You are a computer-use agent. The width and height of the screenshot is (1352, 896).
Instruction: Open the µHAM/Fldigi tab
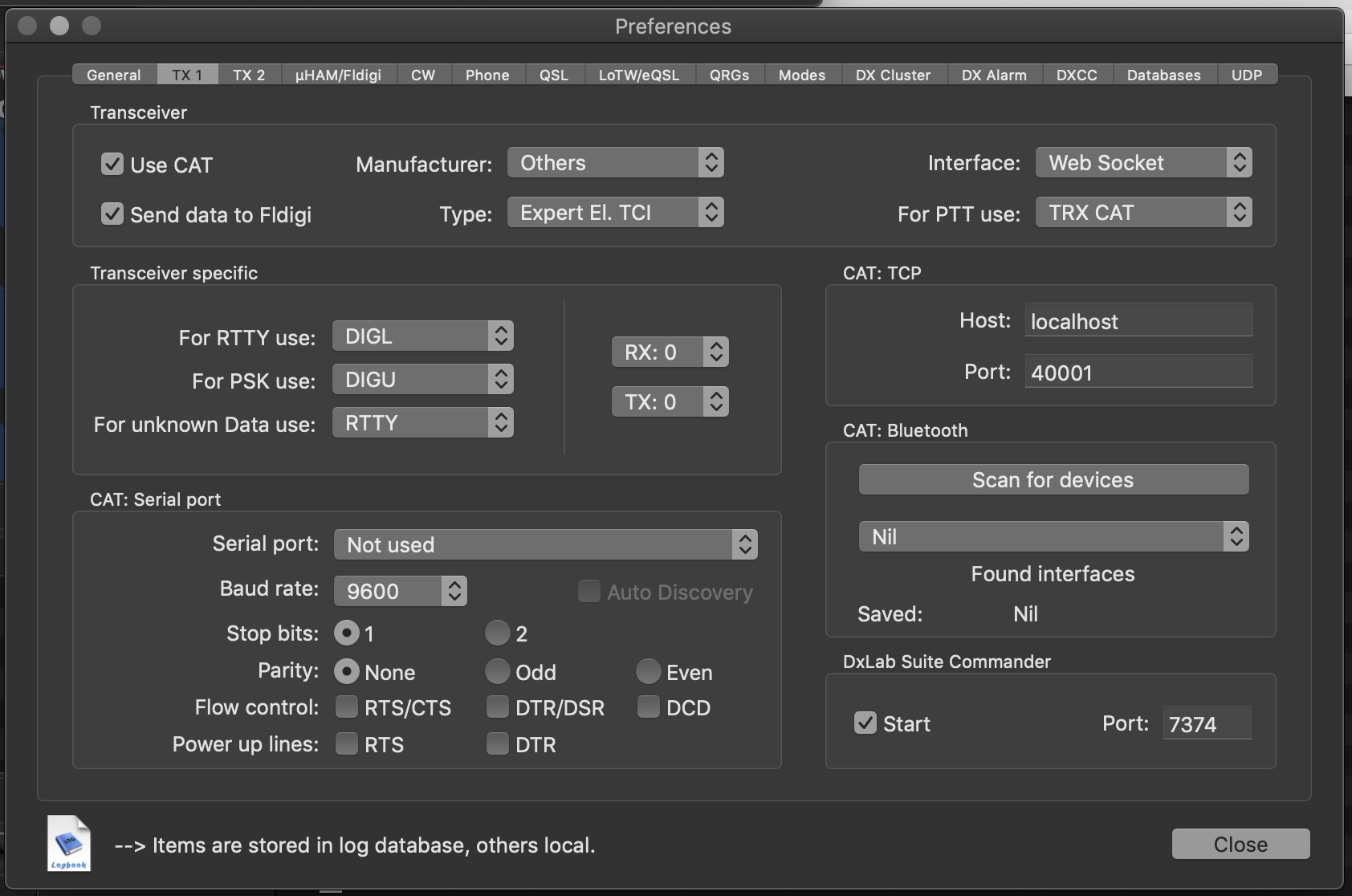[x=338, y=75]
